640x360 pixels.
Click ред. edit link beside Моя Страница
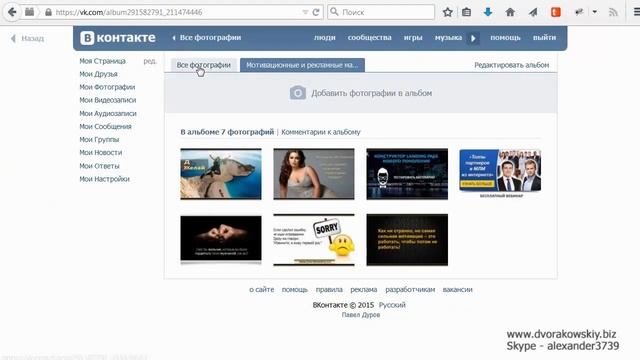pyautogui.click(x=150, y=61)
